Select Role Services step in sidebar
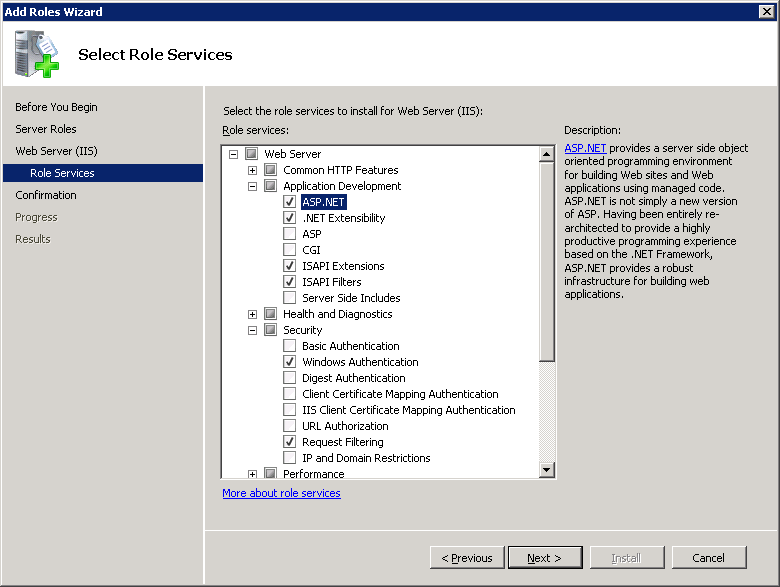The width and height of the screenshot is (780, 587). pos(103,173)
